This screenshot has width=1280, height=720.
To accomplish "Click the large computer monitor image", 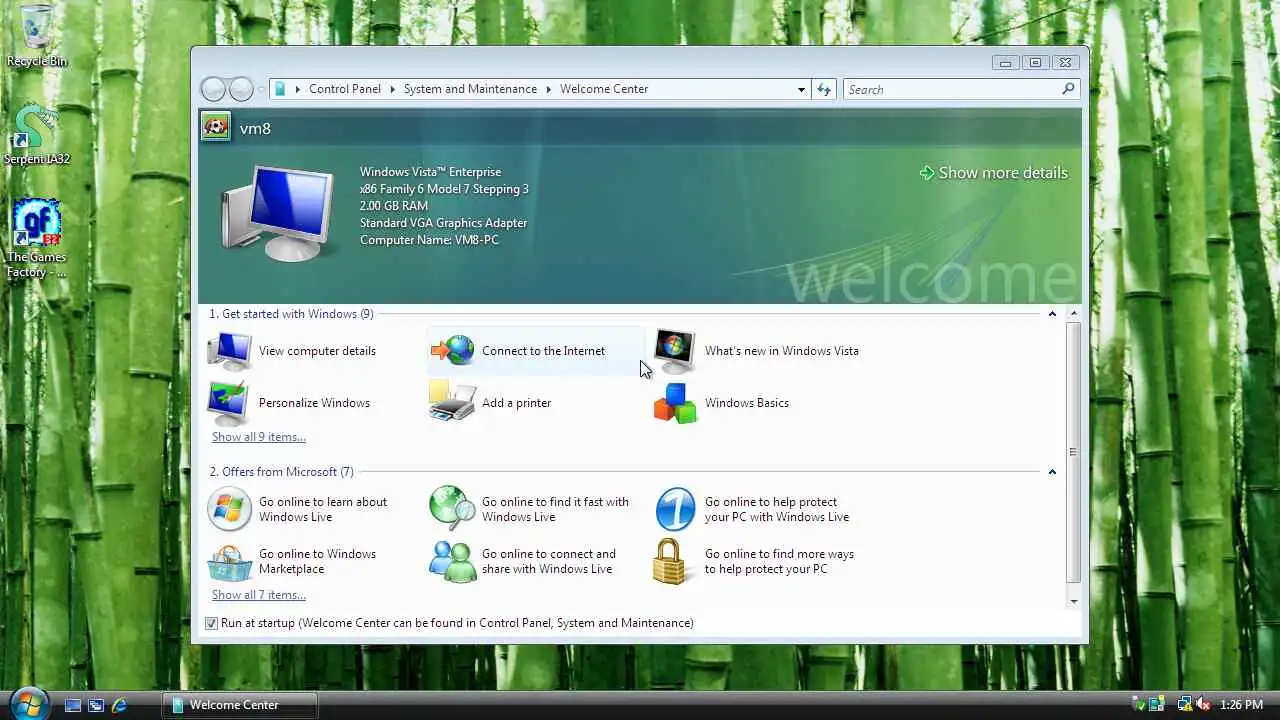I will [x=278, y=213].
